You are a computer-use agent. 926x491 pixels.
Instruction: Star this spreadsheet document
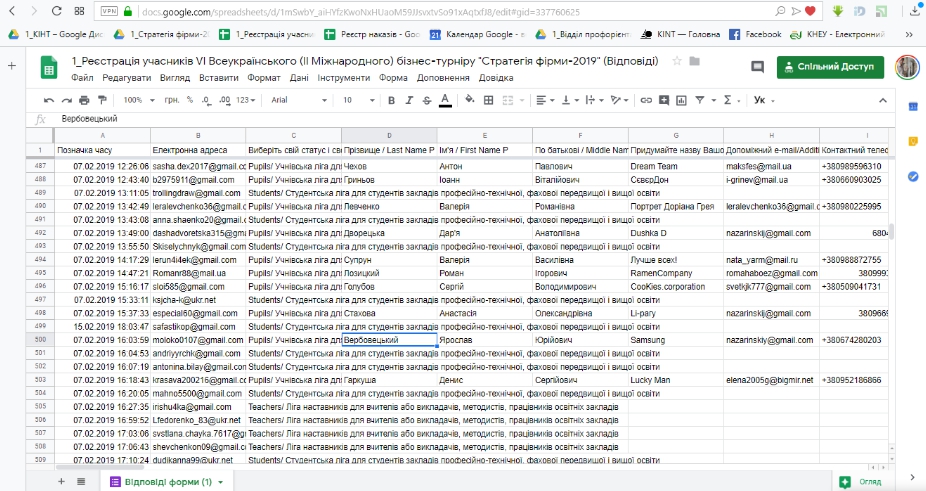click(x=677, y=61)
